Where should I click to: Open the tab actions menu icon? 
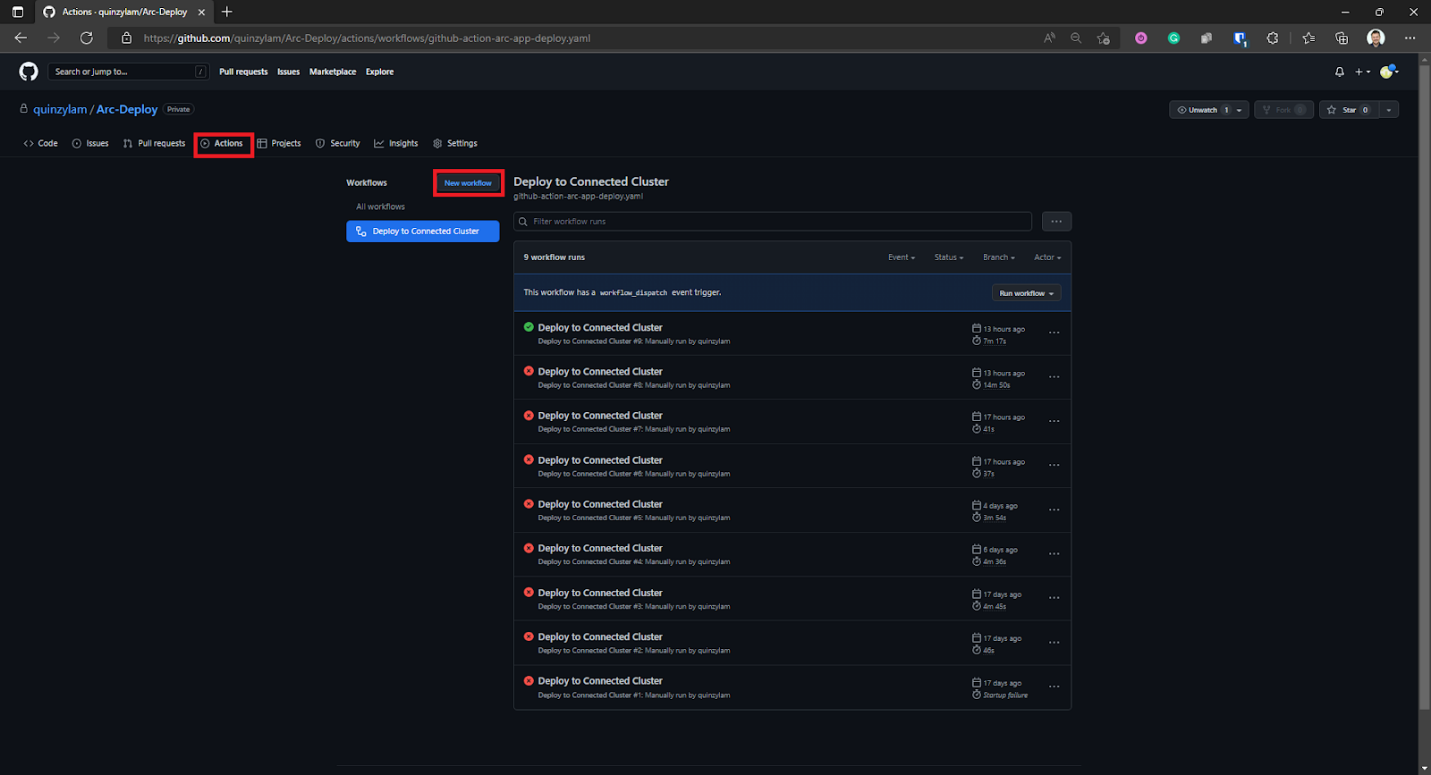17,12
